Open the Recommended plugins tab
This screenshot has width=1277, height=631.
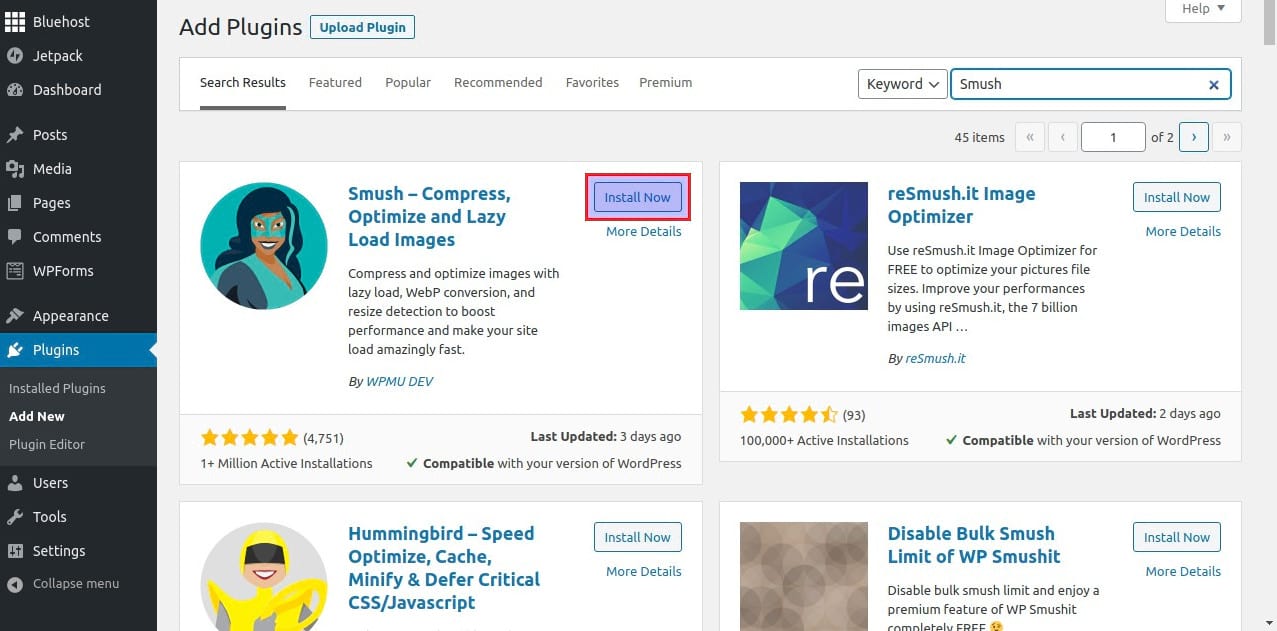(x=498, y=83)
